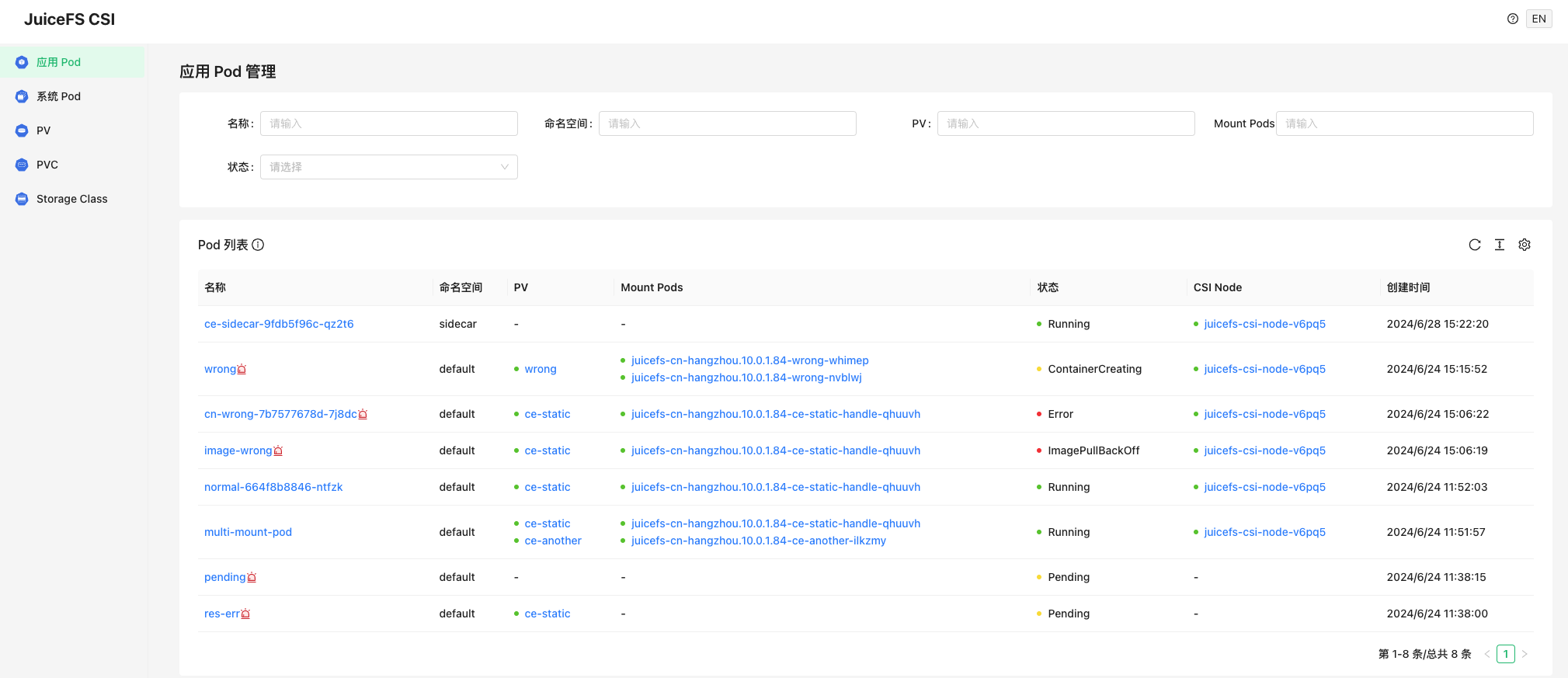Click the PVC sidebar icon
1568x678 pixels.
[x=22, y=165]
